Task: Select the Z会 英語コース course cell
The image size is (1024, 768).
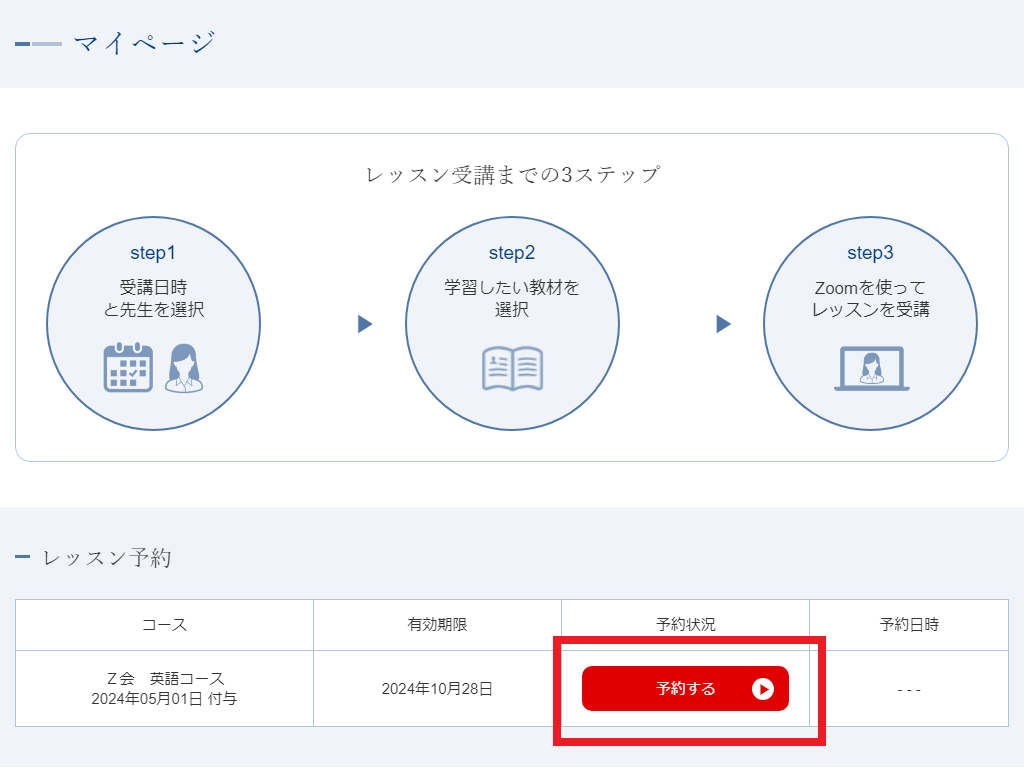Action: [x=164, y=689]
